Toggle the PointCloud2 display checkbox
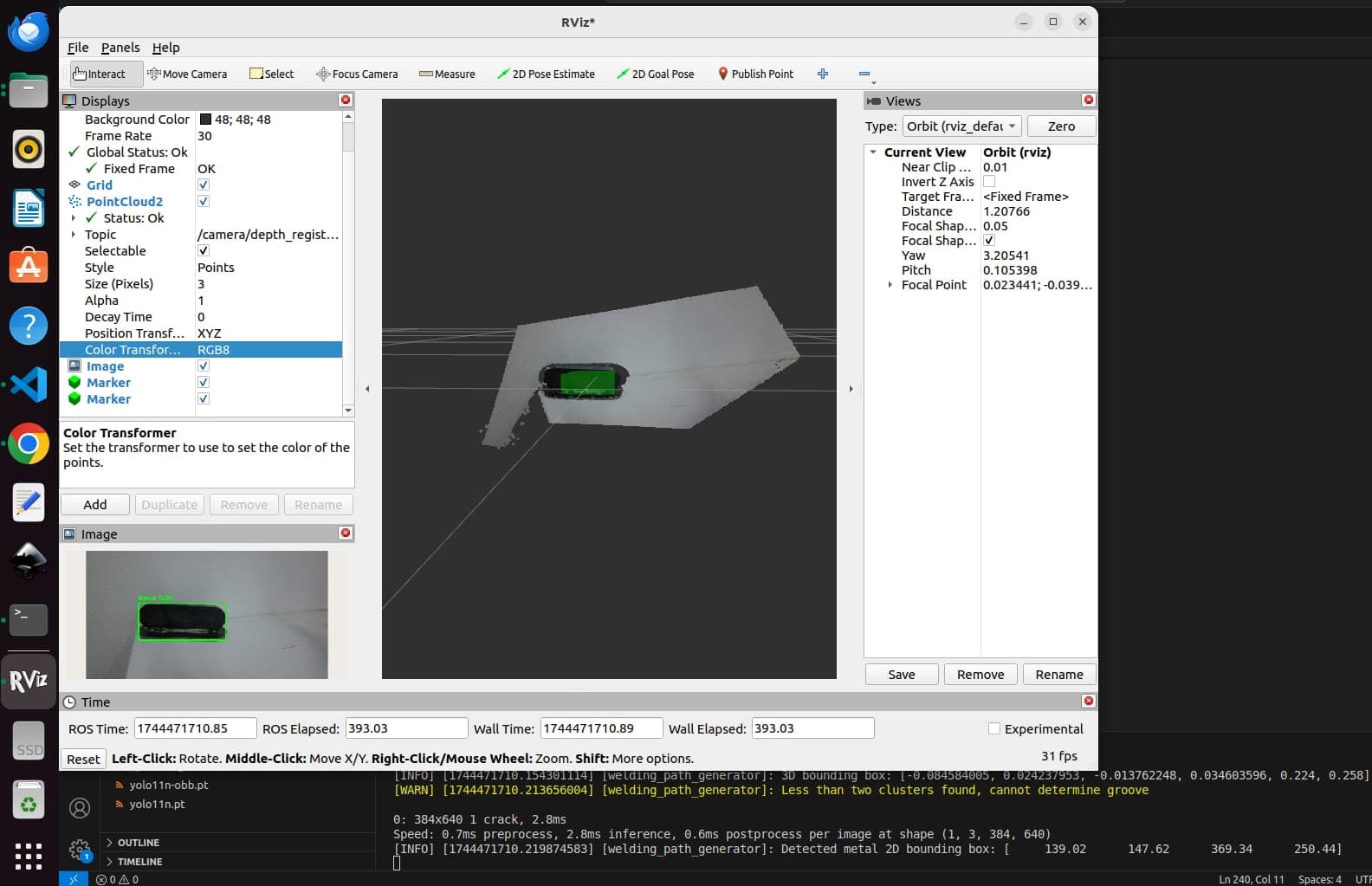The width and height of the screenshot is (1372, 886). coord(204,201)
